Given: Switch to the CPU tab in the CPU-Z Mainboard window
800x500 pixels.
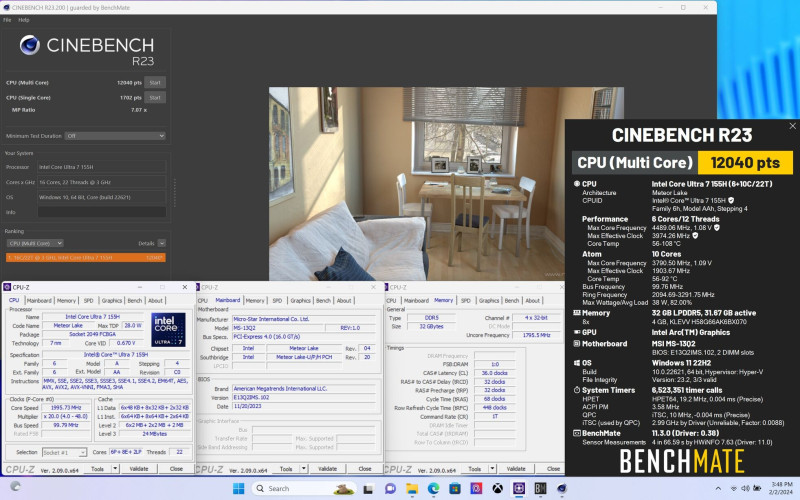Looking at the screenshot, I should tap(203, 301).
